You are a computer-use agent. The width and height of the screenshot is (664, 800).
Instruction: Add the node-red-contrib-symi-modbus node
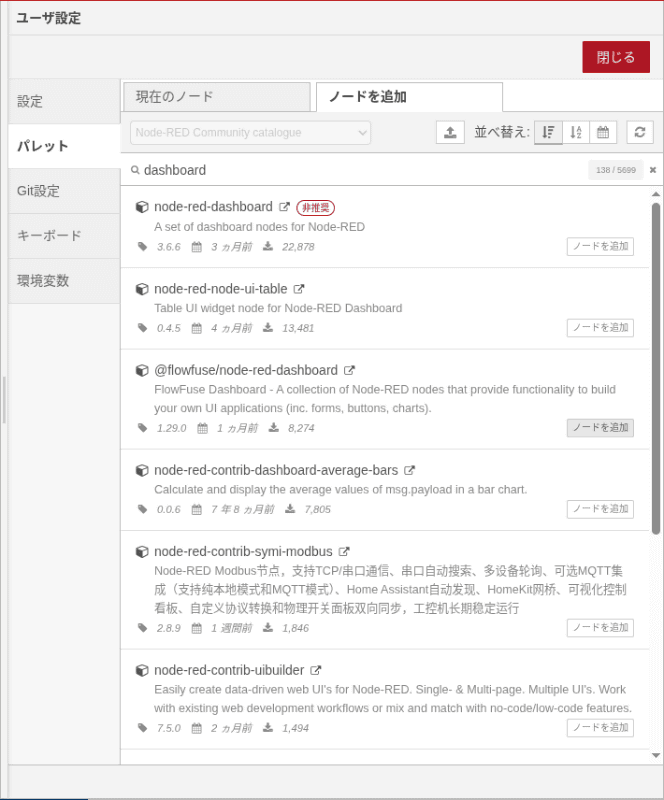coord(600,628)
